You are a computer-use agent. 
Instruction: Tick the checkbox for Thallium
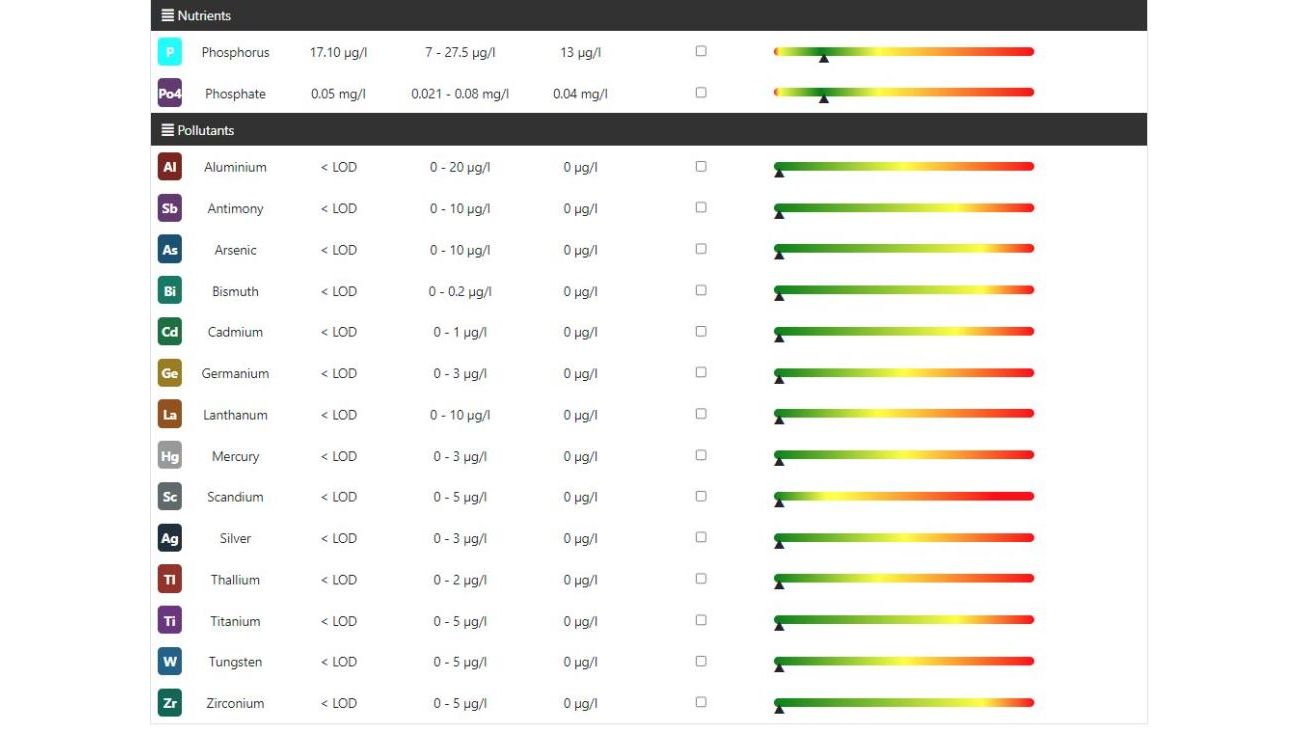click(699, 577)
